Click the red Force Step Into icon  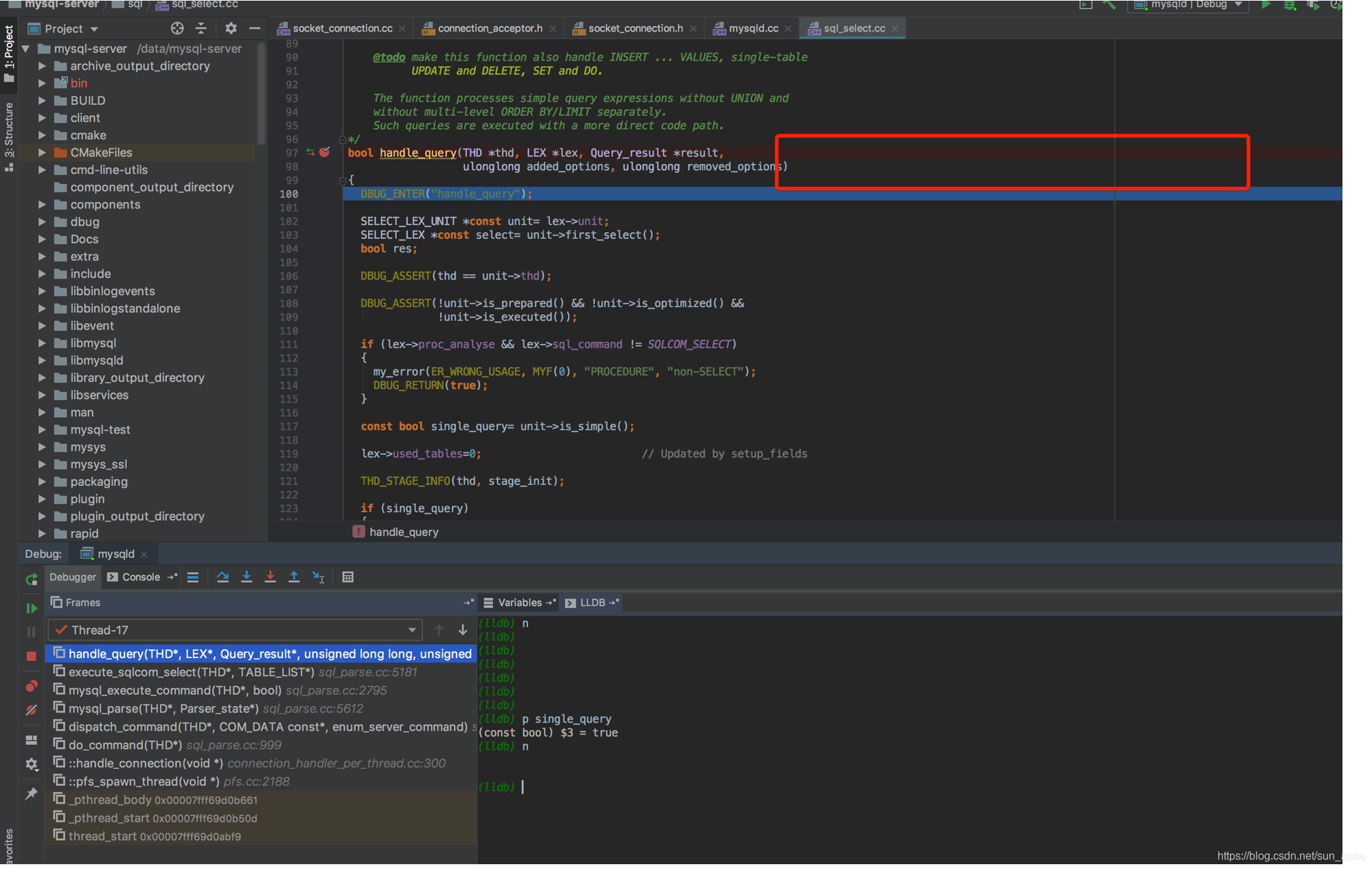(271, 577)
